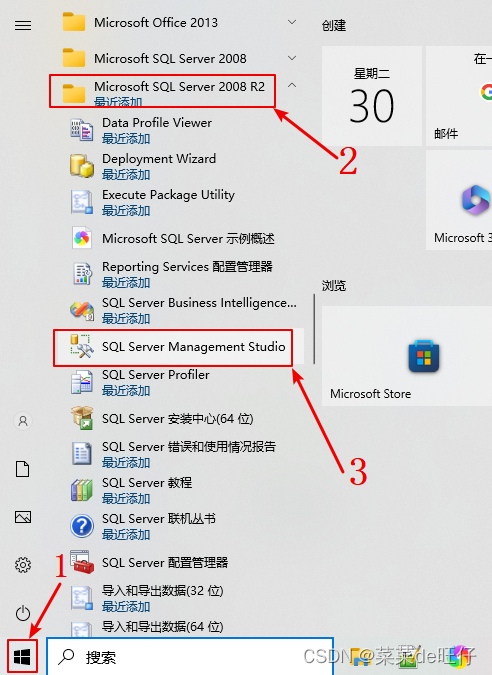Screen dimensions: 492x675
Task: Open Reporting Services 配置管理器
Action: pos(179,274)
